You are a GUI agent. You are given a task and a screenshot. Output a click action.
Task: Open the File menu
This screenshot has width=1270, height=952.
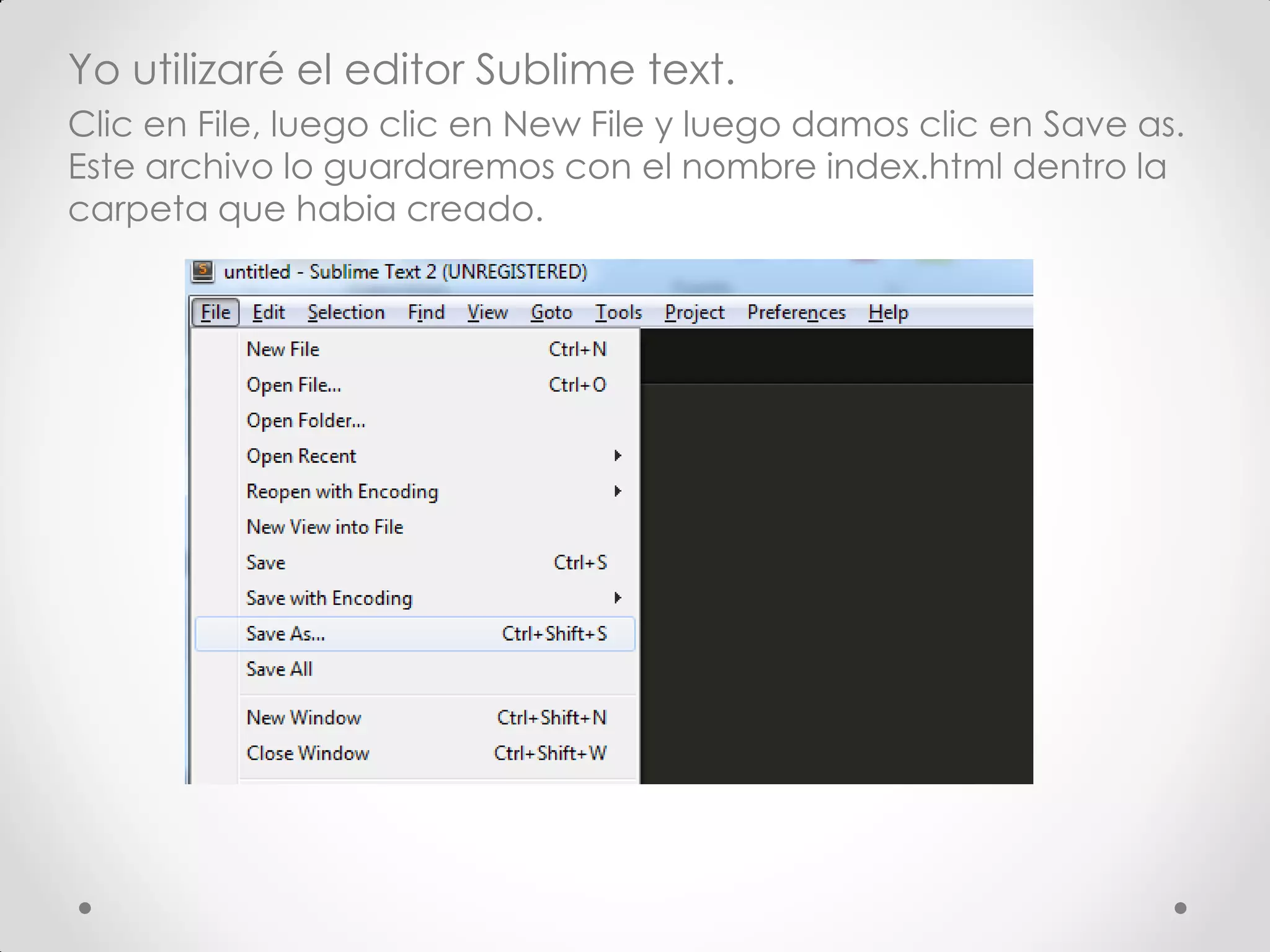[x=215, y=312]
